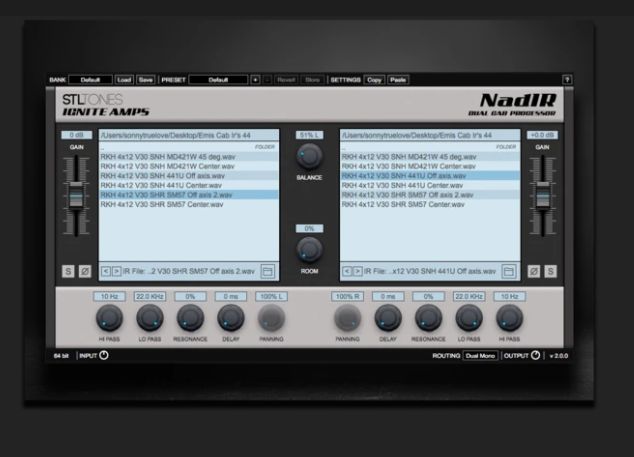
Task: Select SM57 Off axis 2.wav in left list
Action: (189, 195)
